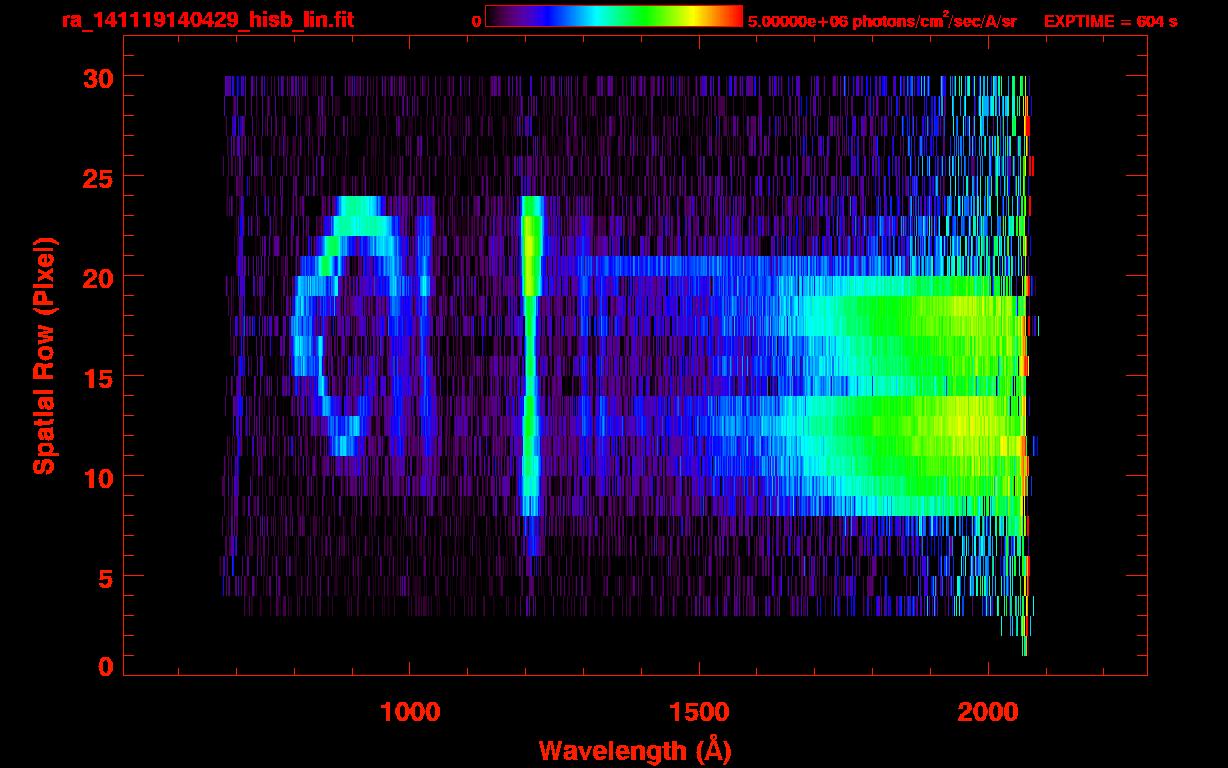Click the rainbow color scale bar
1228x768 pixels.
pos(614,17)
